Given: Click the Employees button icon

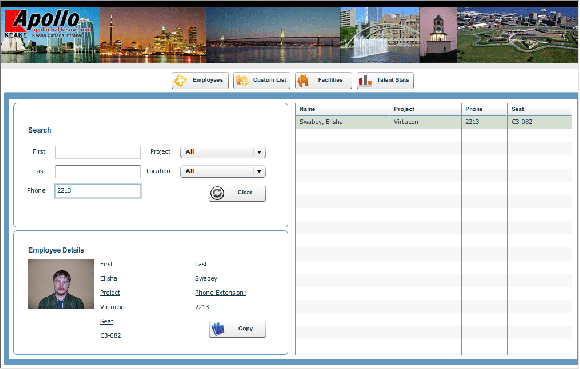Looking at the screenshot, I should 181,80.
